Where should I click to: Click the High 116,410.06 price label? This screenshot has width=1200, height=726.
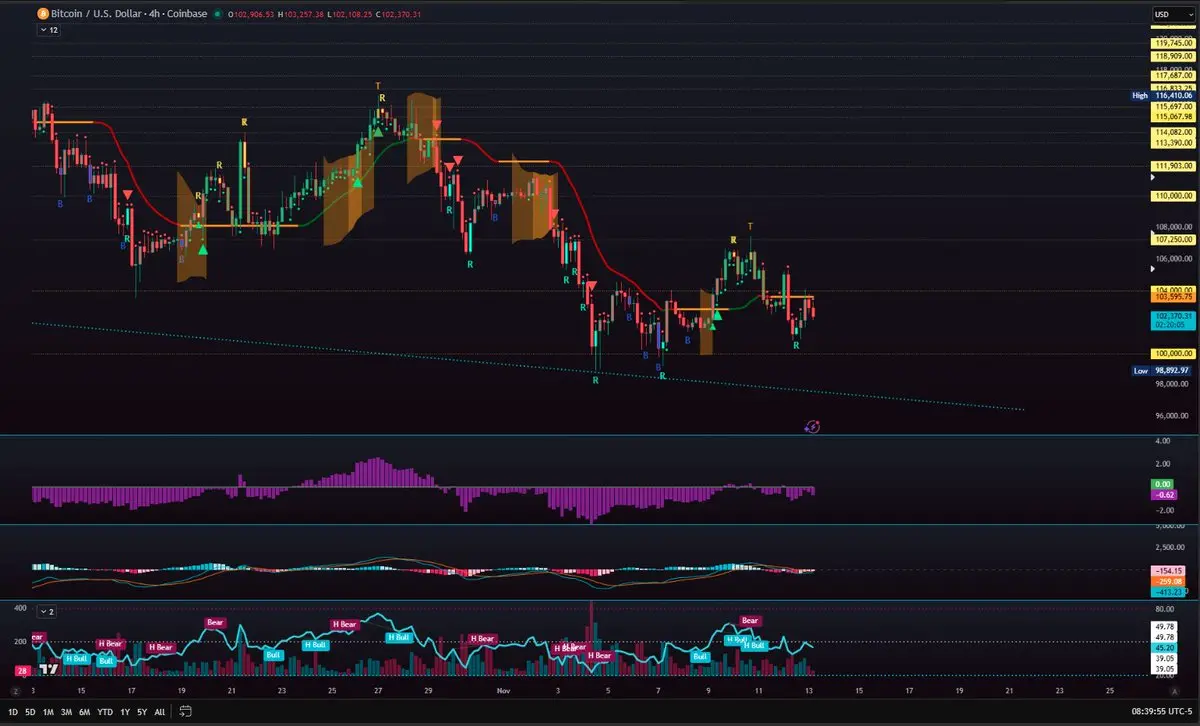(x=1162, y=95)
